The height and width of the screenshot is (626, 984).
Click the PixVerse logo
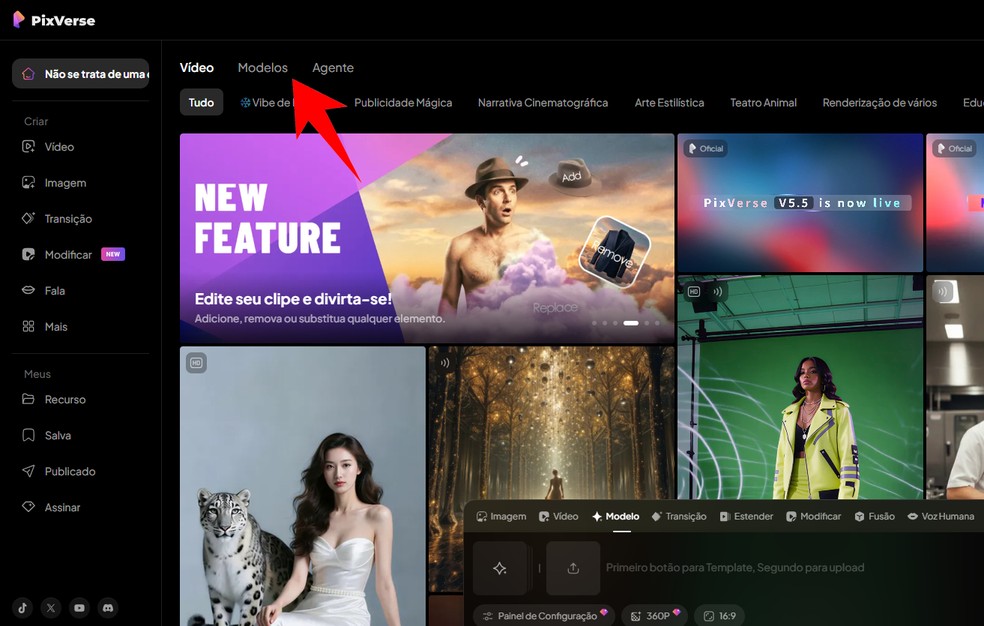click(54, 20)
